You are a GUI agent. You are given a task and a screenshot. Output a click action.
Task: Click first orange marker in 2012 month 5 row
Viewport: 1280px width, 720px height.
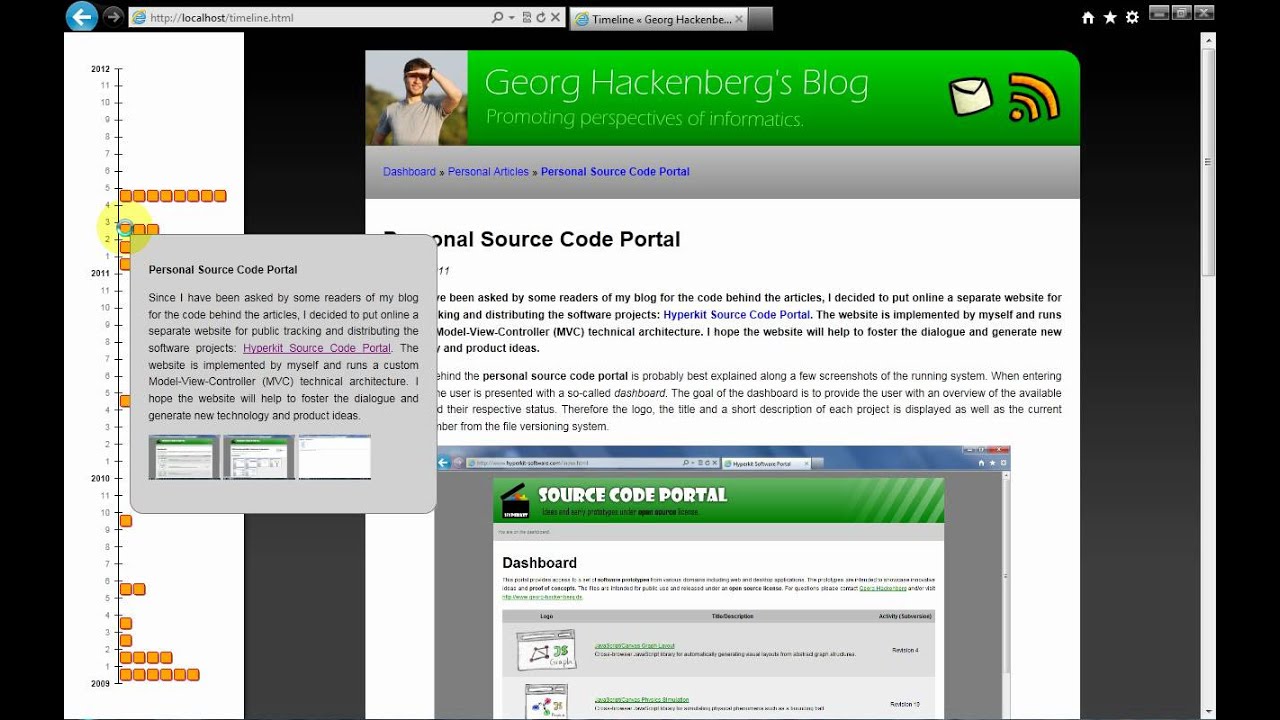pos(126,196)
